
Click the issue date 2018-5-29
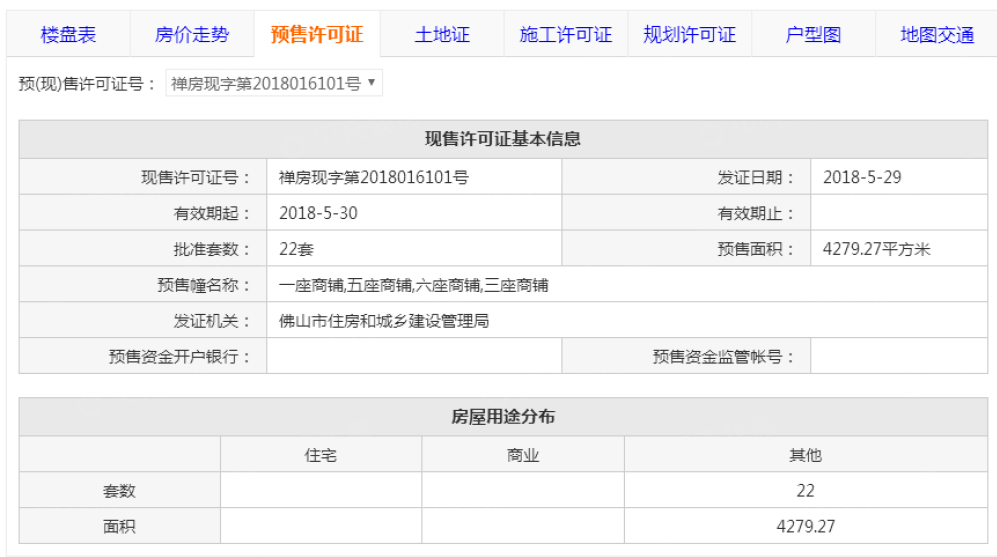862,177
